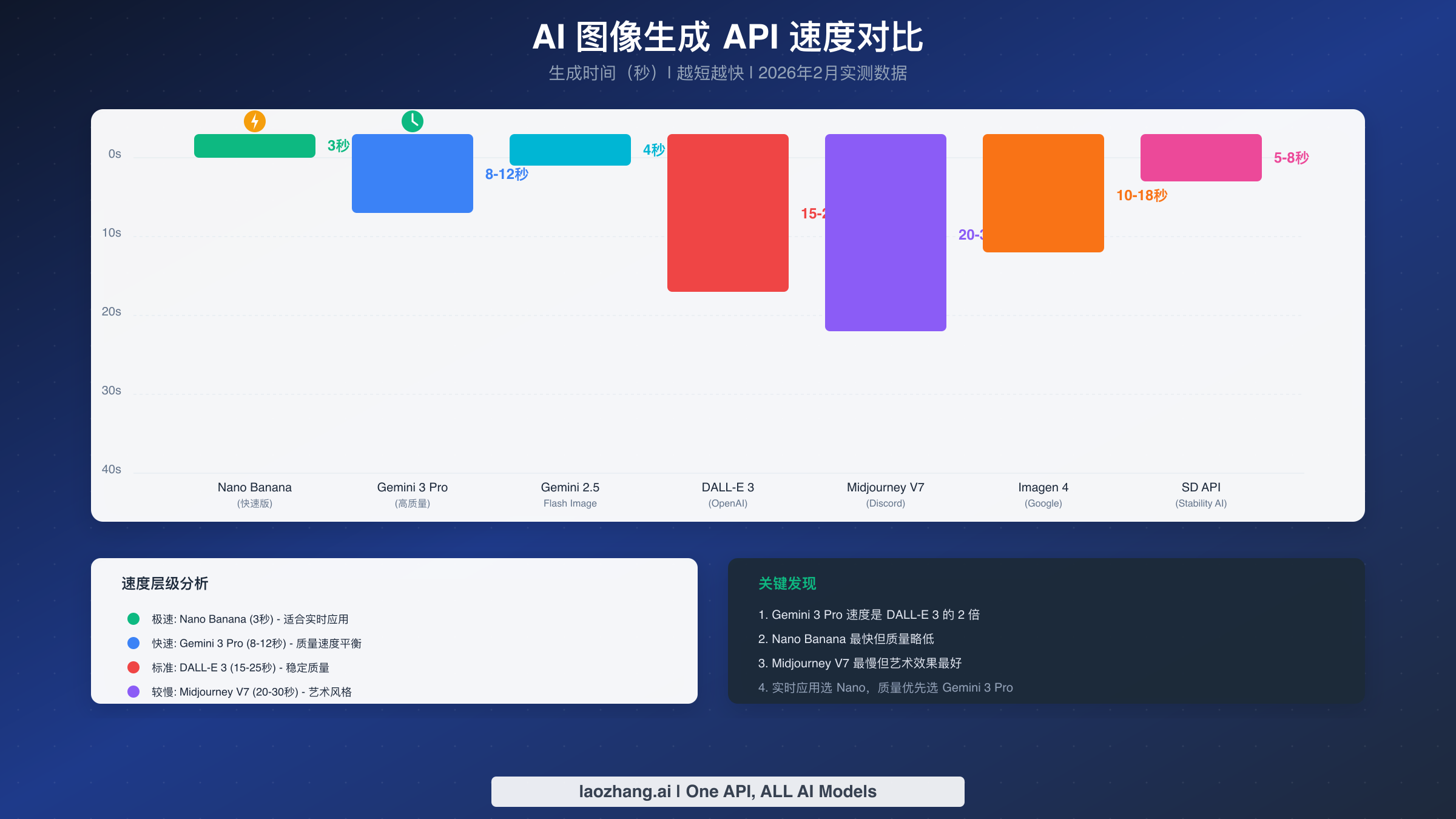Click the clock icon above Gemini 3 Pro
The image size is (1456, 819).
412,121
